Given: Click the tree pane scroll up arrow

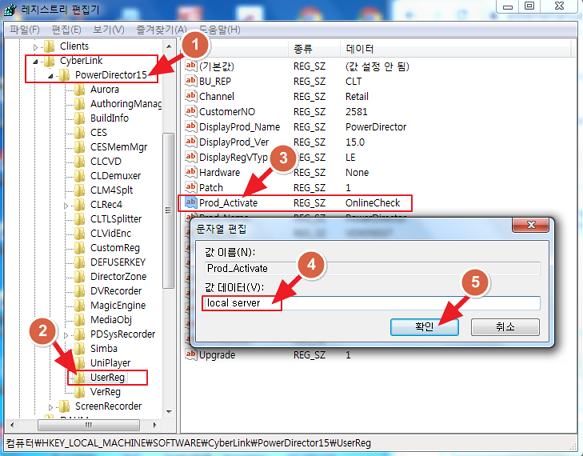Looking at the screenshot, I should (x=169, y=47).
